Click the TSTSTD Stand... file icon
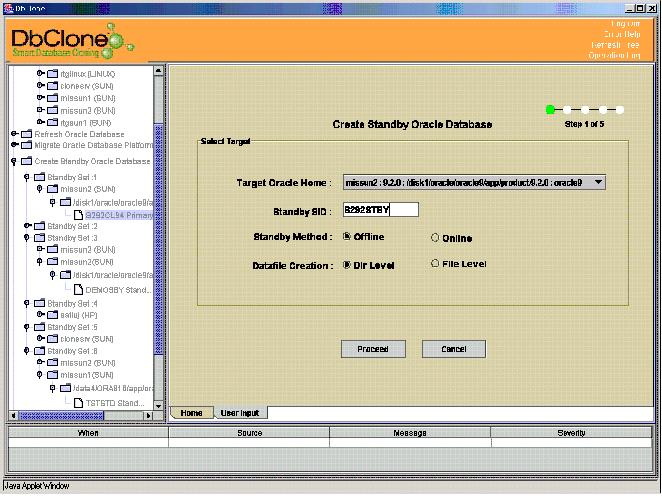This screenshot has width=662, height=496. (79, 403)
